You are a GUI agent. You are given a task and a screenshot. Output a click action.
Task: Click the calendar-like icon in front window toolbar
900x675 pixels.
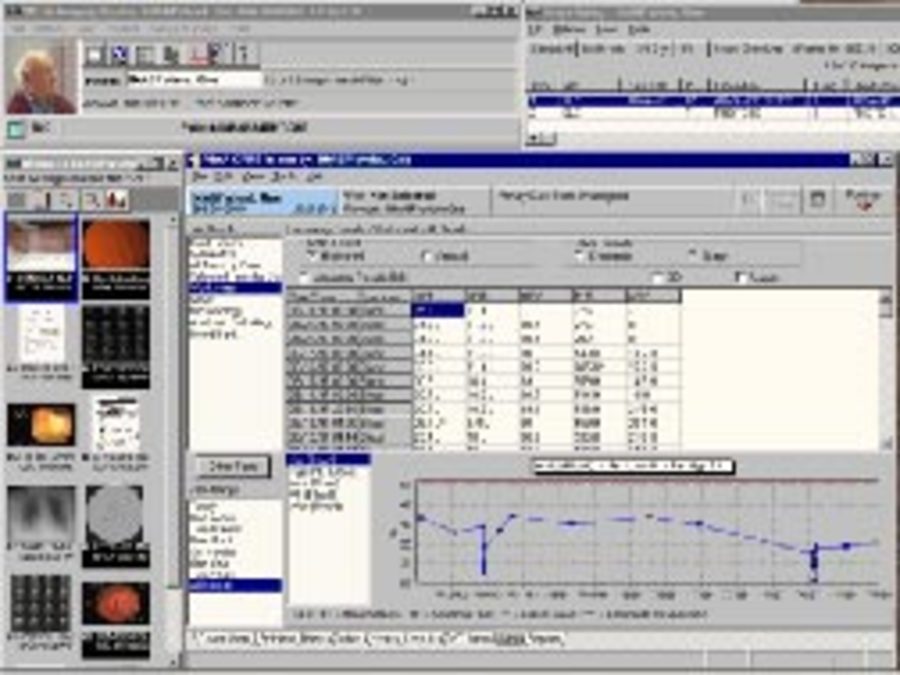point(817,199)
